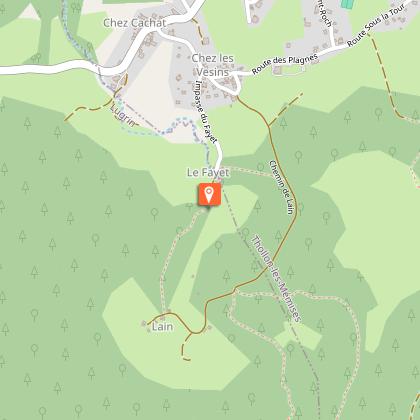
Task: Click the tree symbol right of Le Fayet
Action: (261, 166)
